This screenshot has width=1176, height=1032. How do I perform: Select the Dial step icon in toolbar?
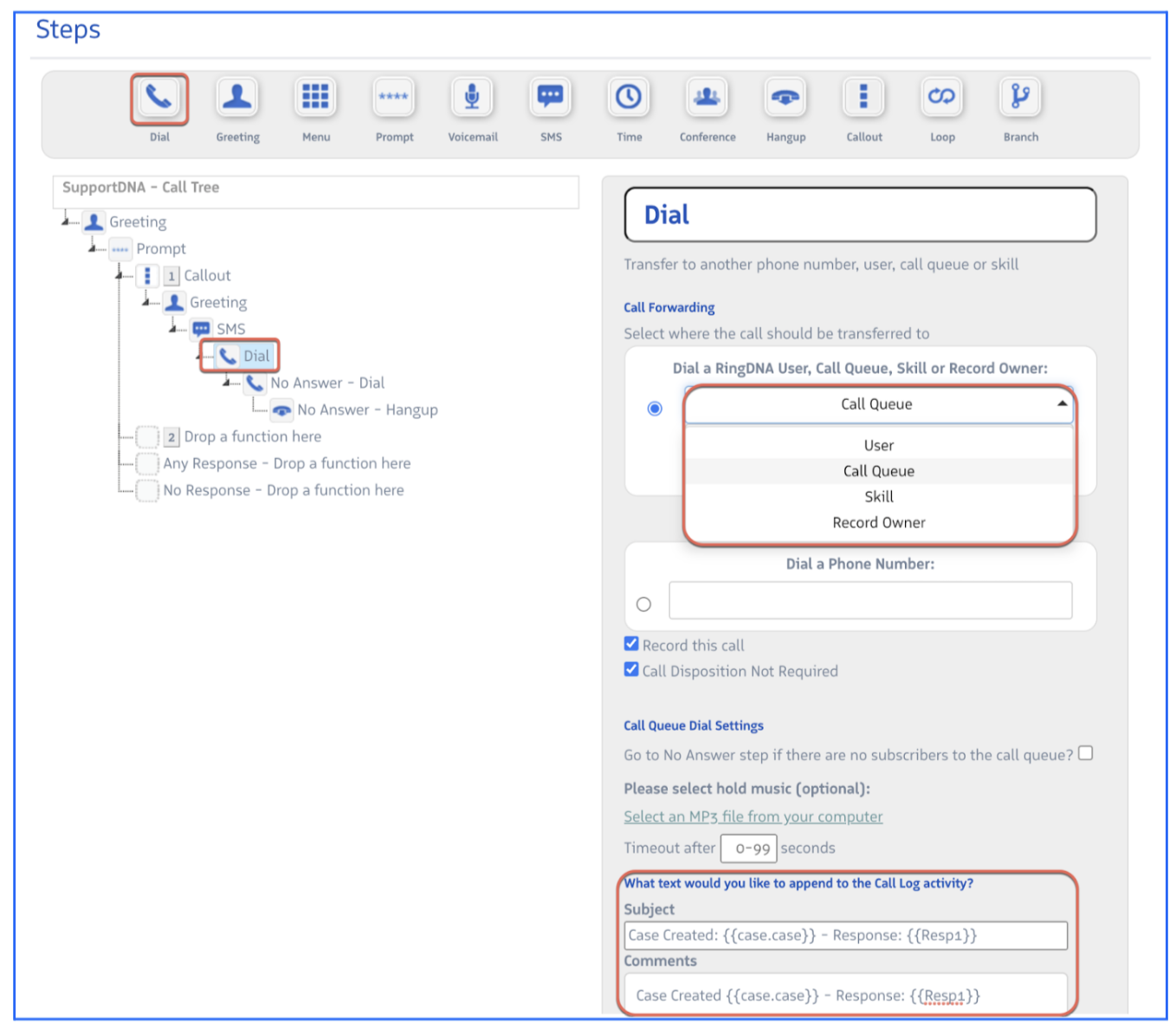159,98
